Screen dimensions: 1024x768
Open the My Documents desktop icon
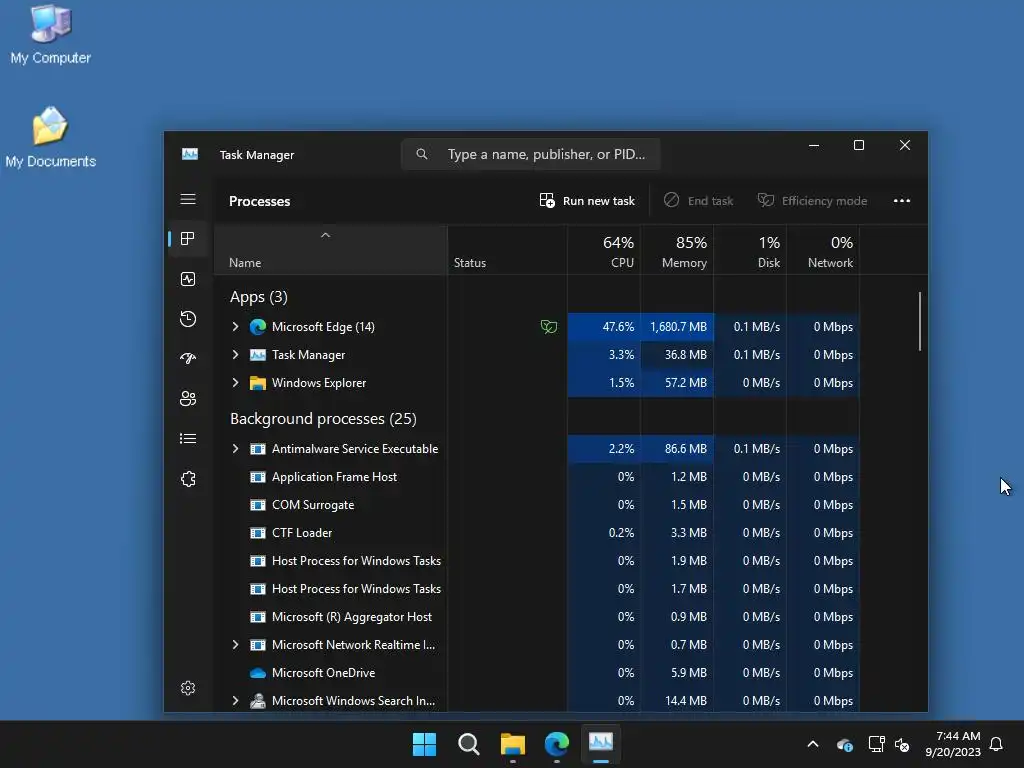50,138
